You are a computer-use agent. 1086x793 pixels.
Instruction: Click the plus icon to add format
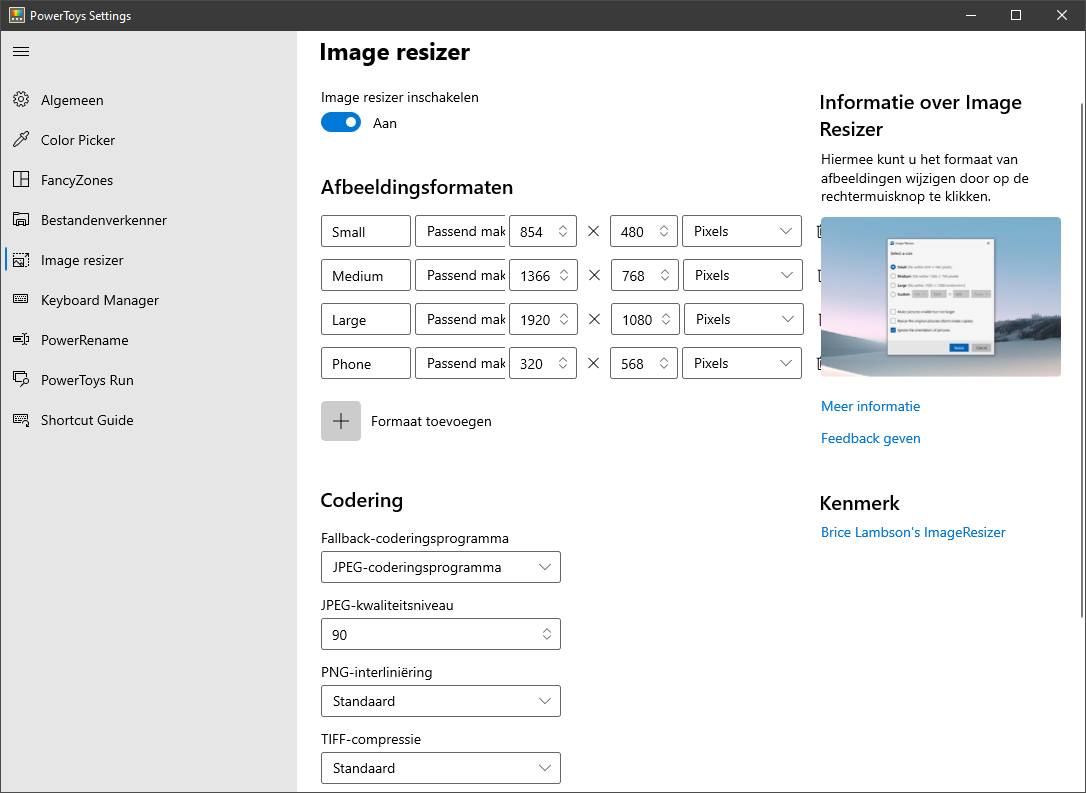pos(341,421)
